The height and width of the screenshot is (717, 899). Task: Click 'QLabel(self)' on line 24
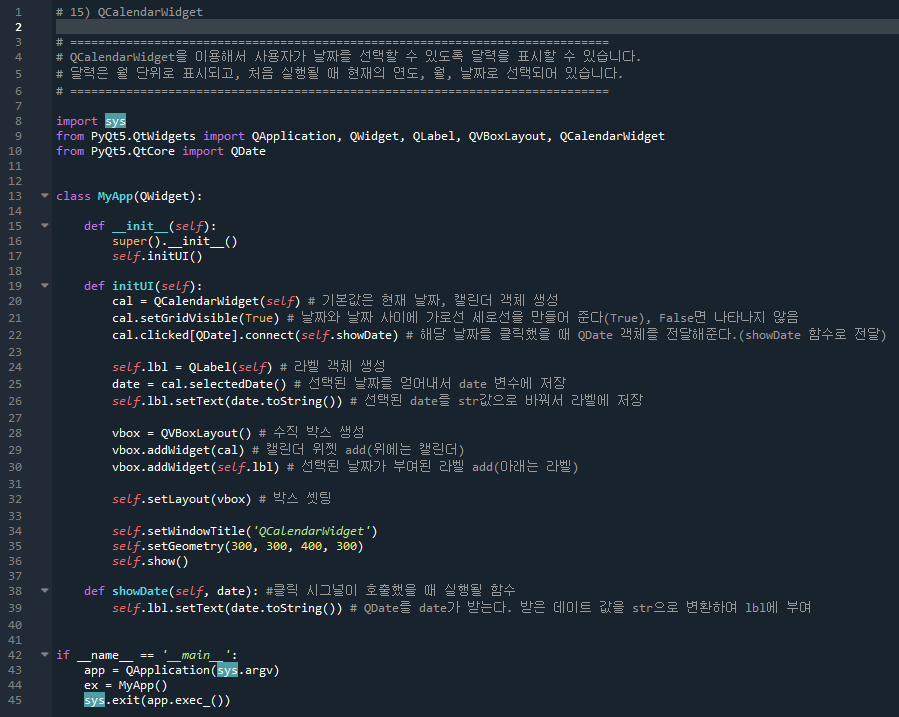(x=230, y=367)
